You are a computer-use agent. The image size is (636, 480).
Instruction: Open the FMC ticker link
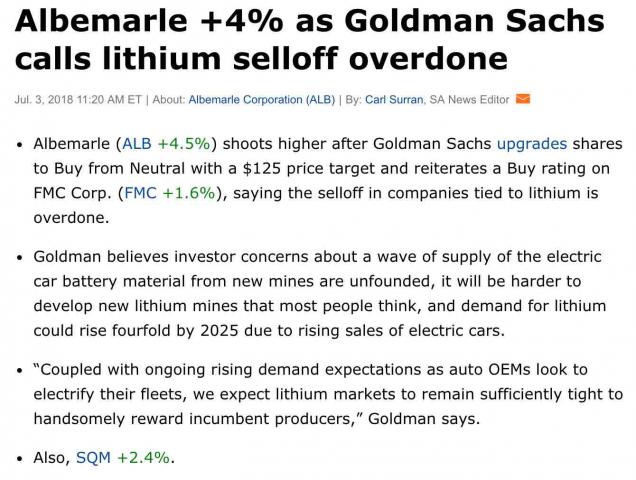coord(140,193)
